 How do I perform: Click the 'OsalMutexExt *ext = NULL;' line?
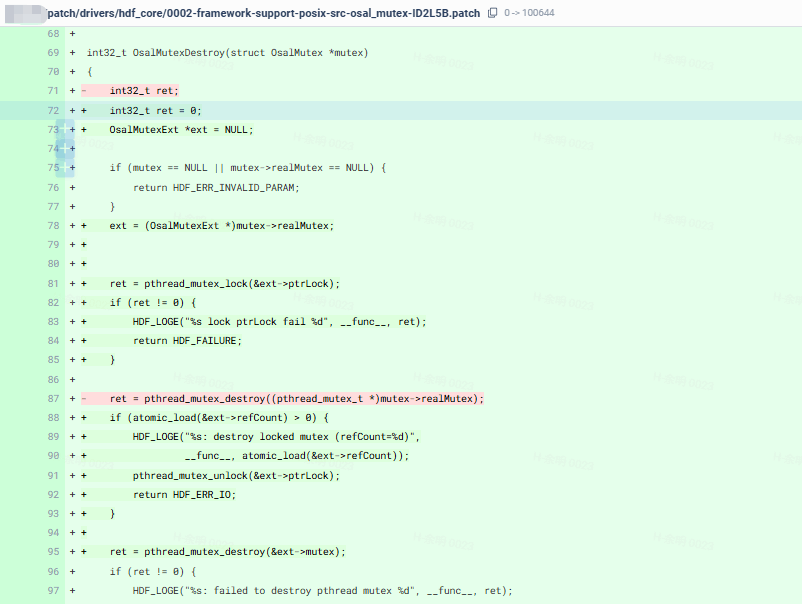[x=181, y=129]
